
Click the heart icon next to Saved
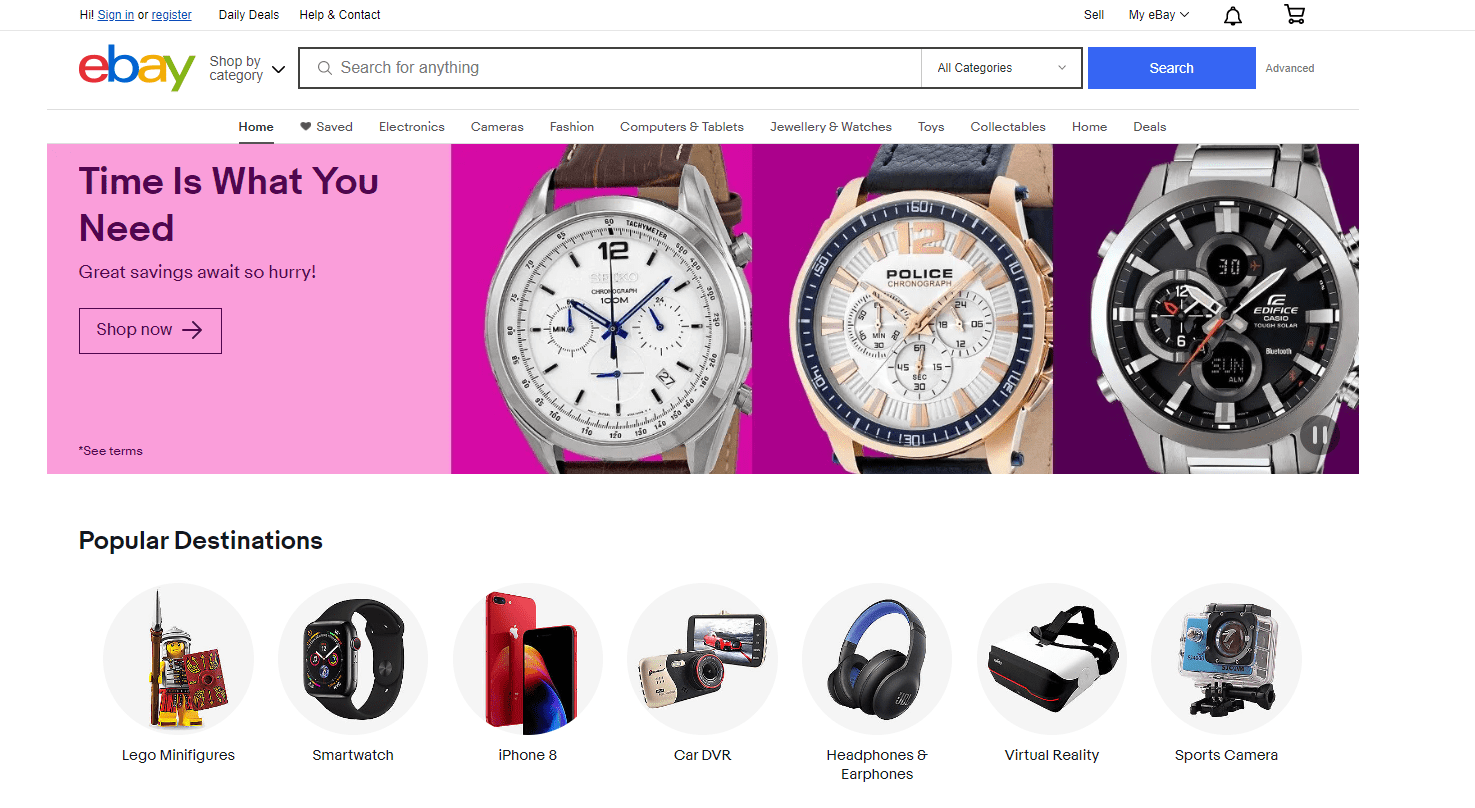pyautogui.click(x=306, y=127)
